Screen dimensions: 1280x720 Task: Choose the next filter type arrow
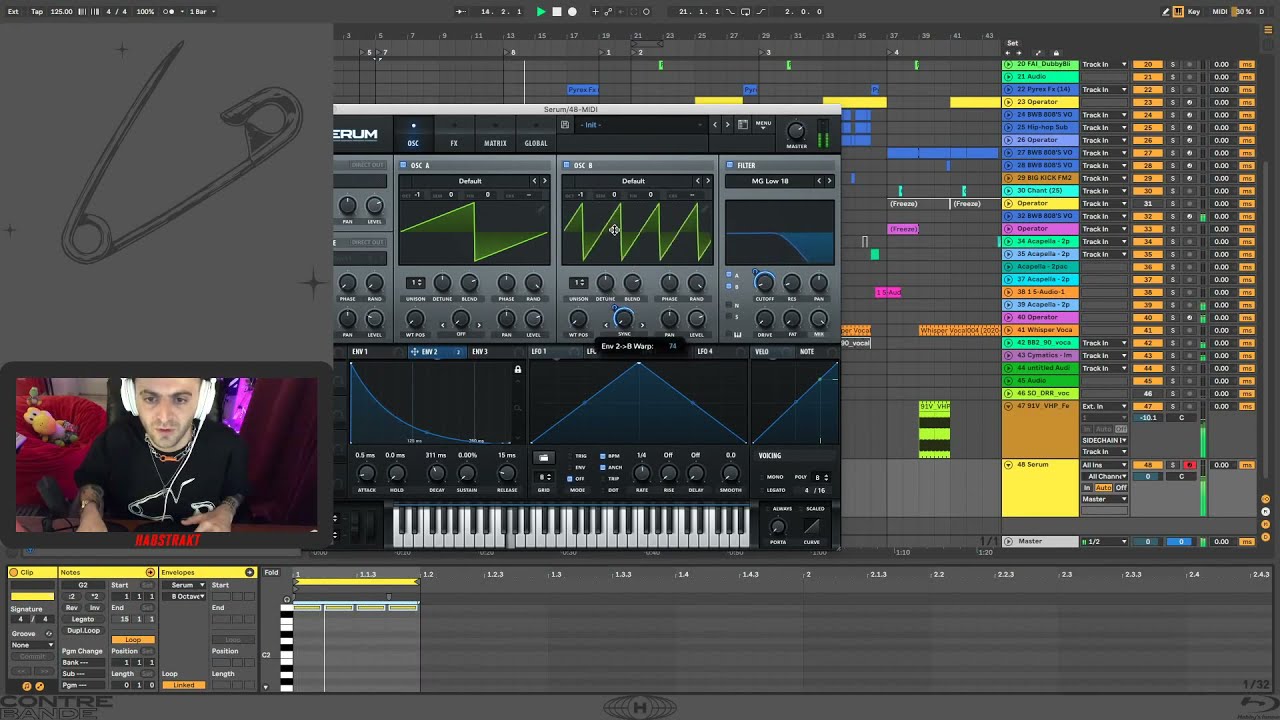[829, 181]
